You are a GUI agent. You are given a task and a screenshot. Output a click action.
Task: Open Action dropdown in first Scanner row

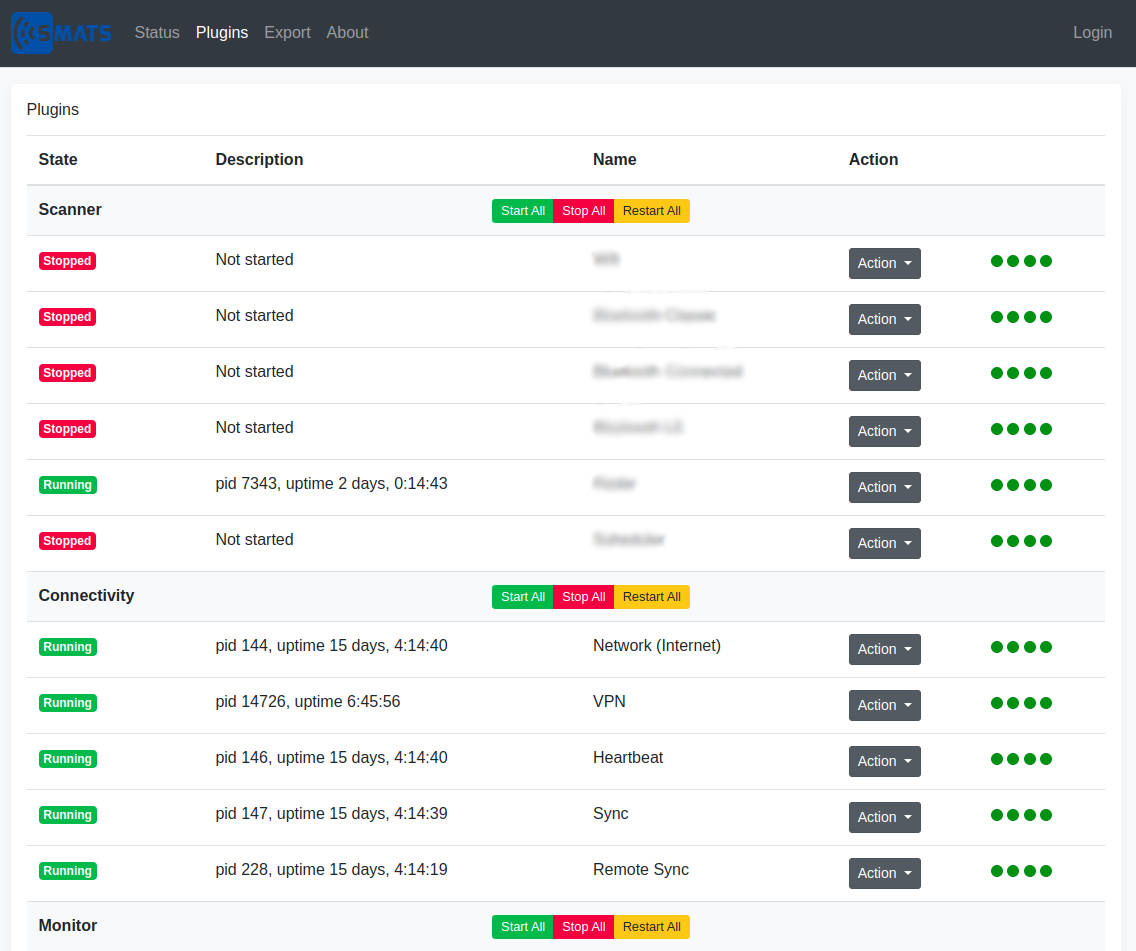(885, 264)
